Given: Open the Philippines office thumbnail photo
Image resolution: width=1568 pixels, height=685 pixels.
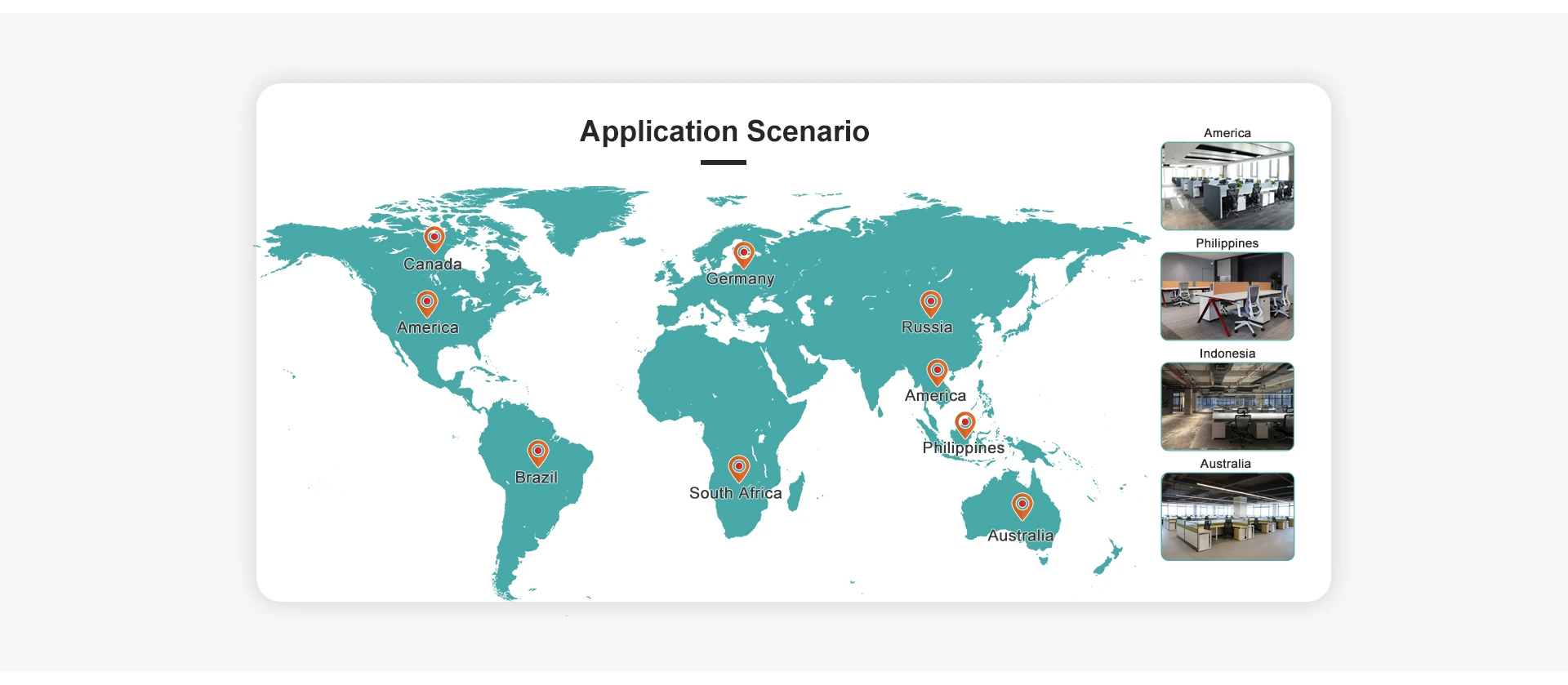Looking at the screenshot, I should 1227,296.
